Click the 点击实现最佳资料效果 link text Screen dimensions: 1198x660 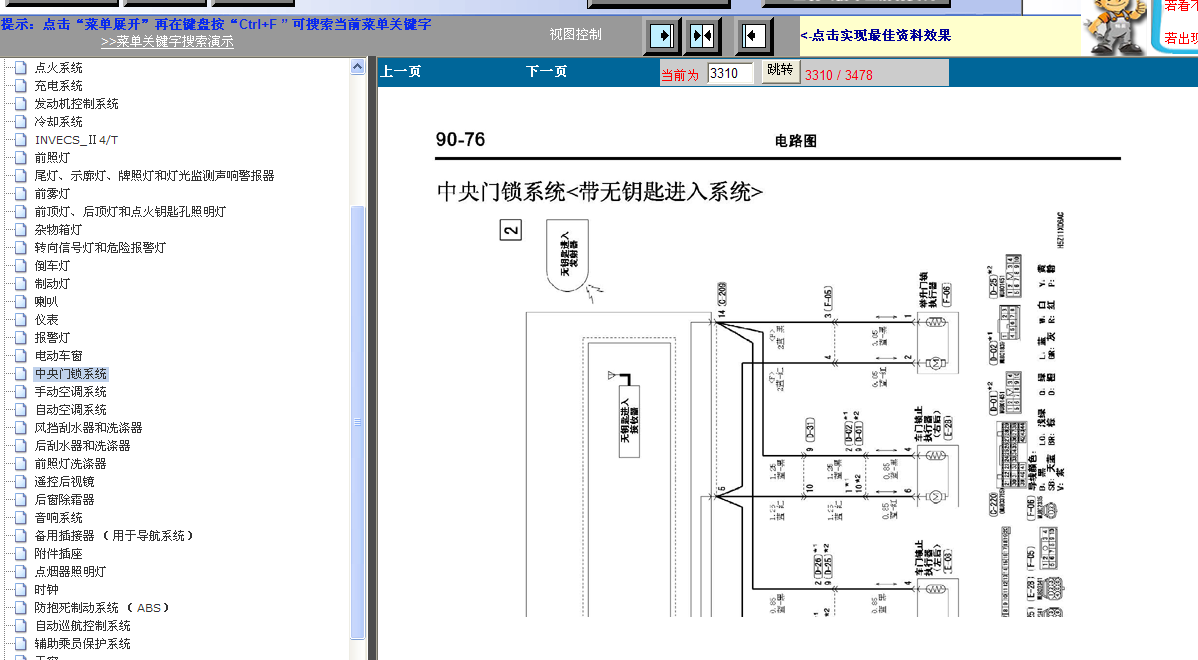pyautogui.click(x=876, y=35)
